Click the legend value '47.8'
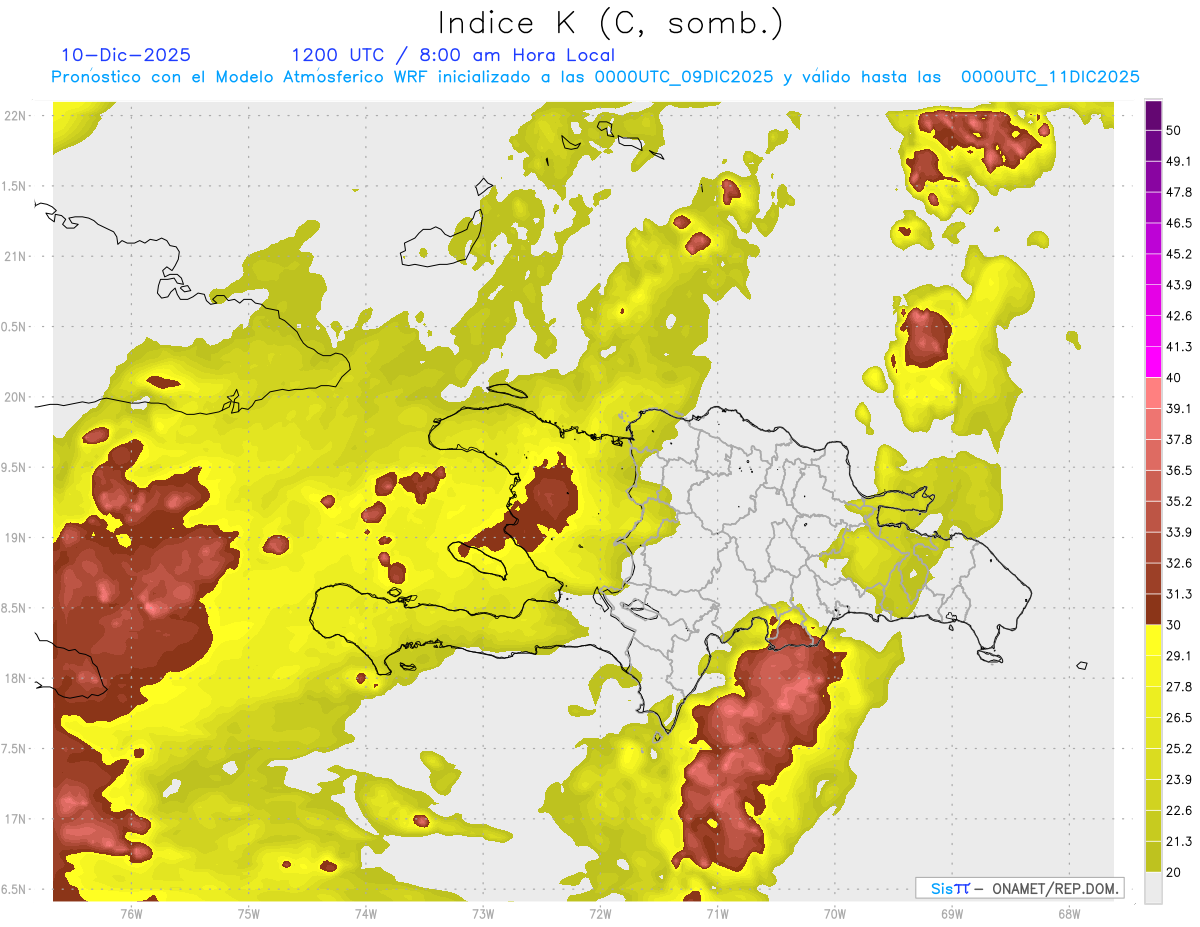 click(1180, 192)
